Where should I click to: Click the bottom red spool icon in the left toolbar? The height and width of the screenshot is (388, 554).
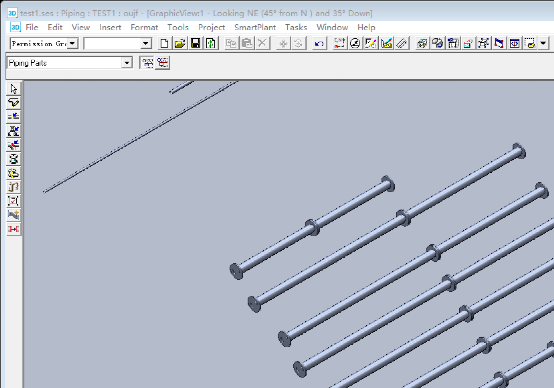click(13, 229)
